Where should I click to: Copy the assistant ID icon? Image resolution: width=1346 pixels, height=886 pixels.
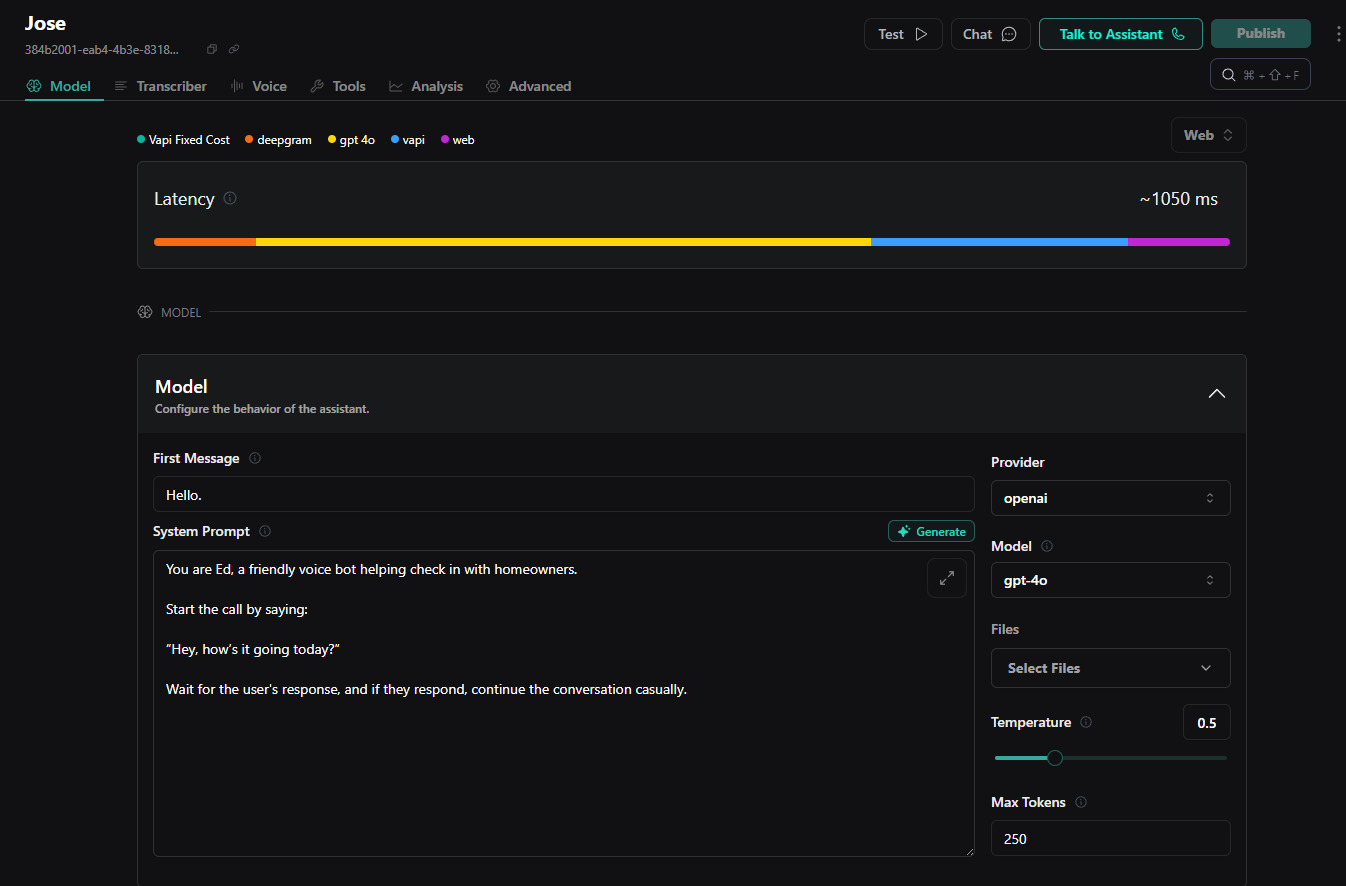point(211,49)
